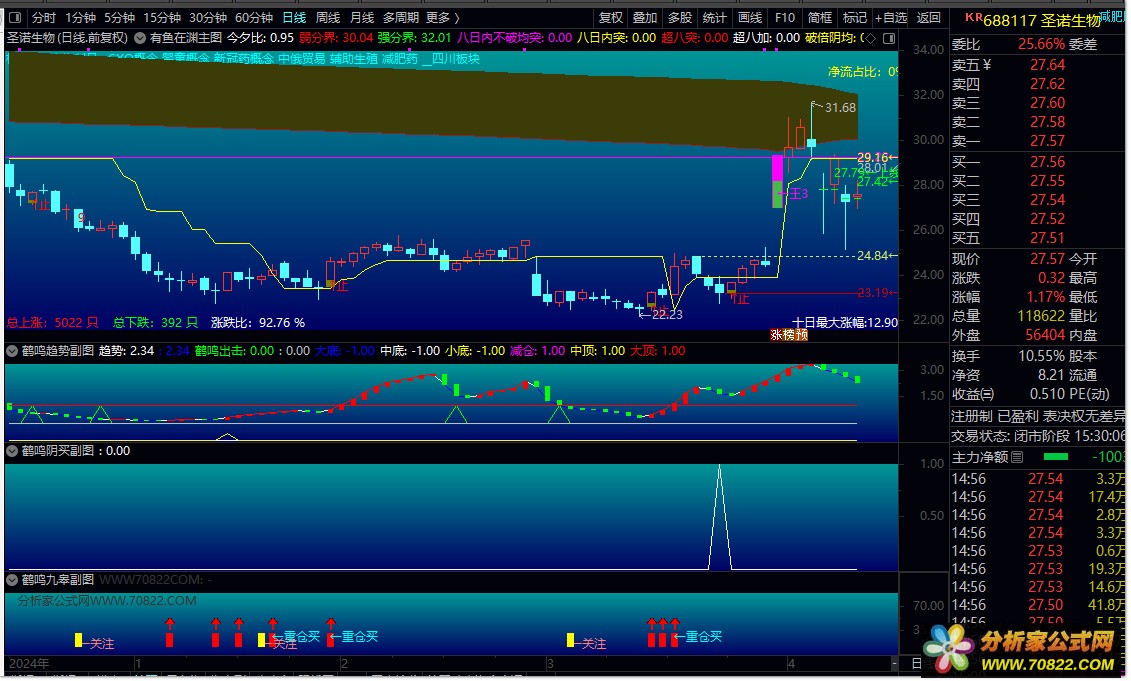Switch to 周线 weekly chart
The height and width of the screenshot is (681, 1131).
327,17
